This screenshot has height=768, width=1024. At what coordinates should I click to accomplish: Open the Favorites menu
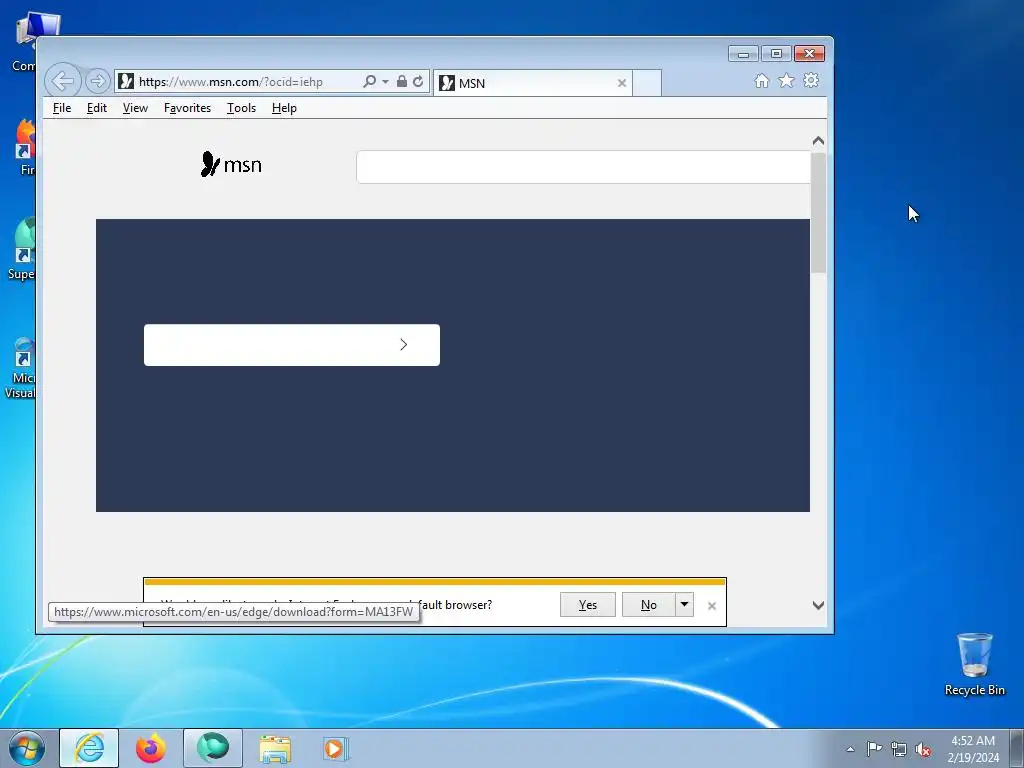pyautogui.click(x=187, y=108)
